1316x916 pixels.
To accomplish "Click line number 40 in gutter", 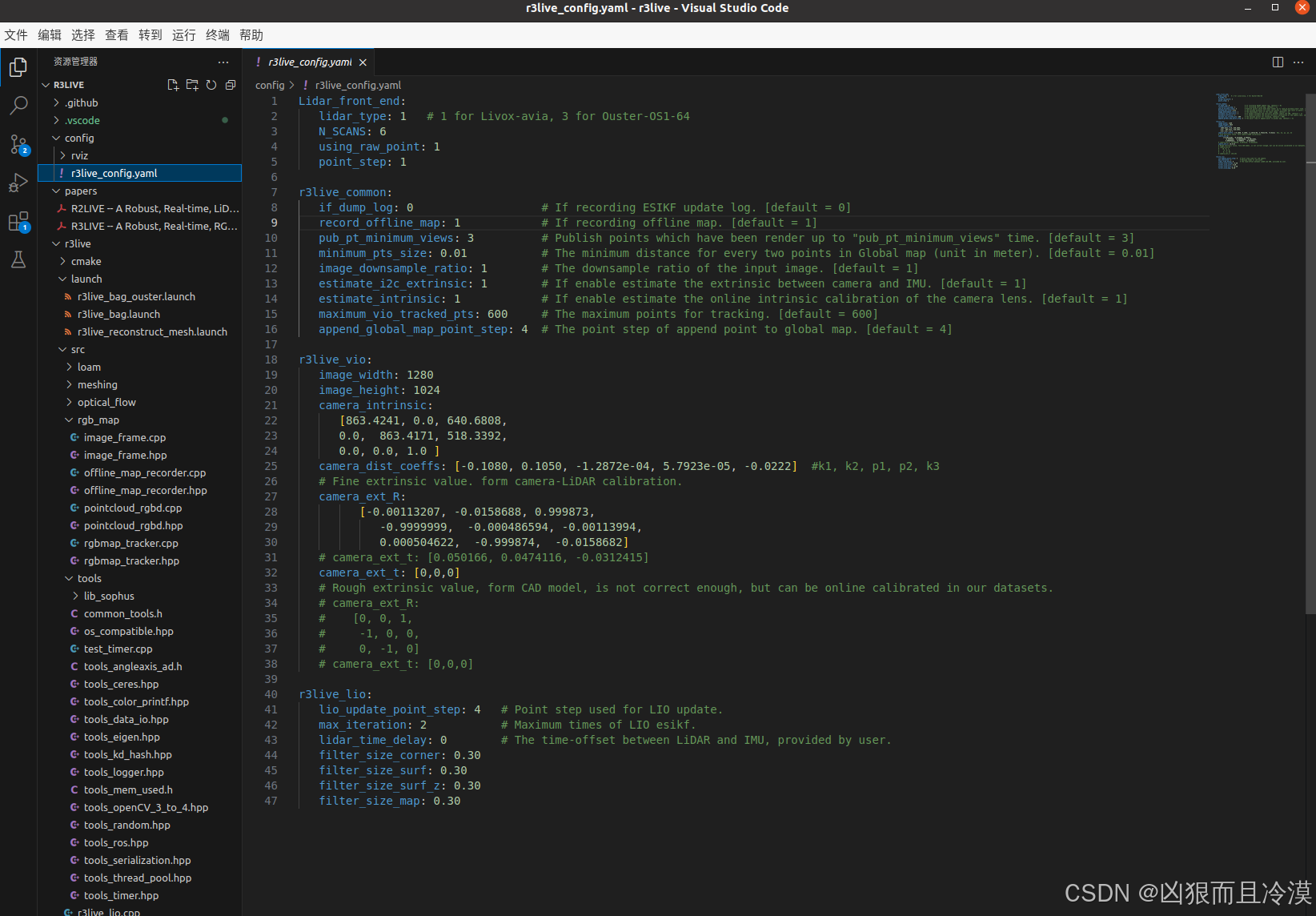I will (x=271, y=694).
